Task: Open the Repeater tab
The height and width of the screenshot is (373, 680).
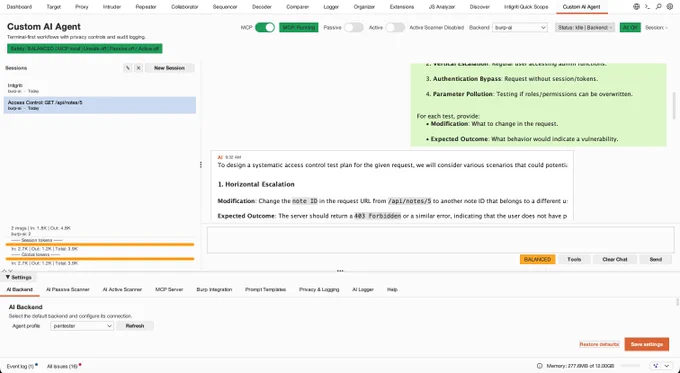Action: (146, 7)
